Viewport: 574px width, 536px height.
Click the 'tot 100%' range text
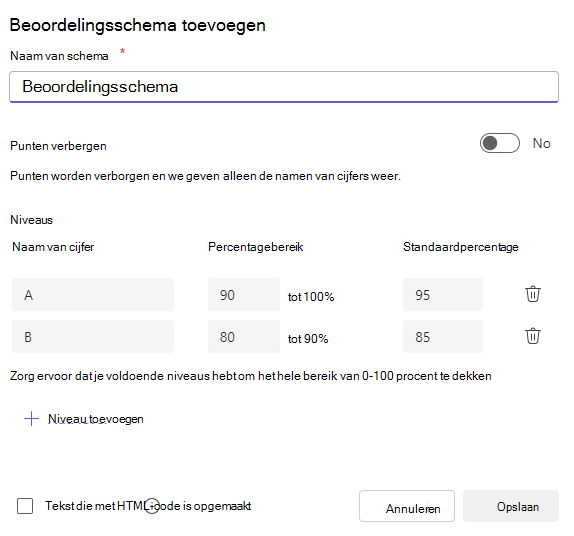tap(311, 297)
